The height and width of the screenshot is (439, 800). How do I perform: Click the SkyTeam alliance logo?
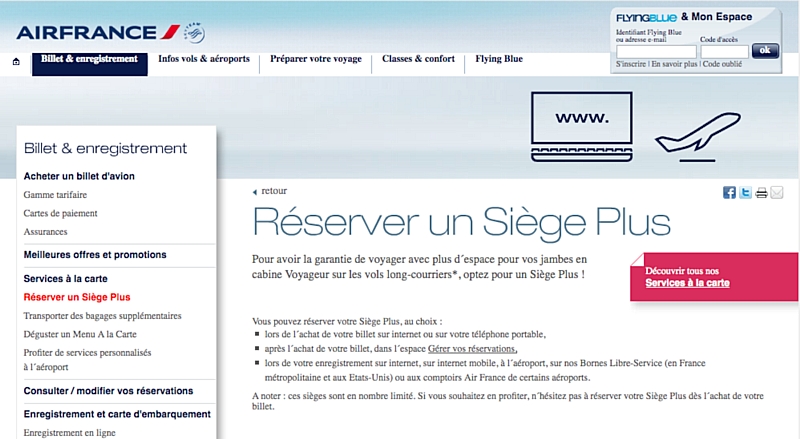(194, 33)
